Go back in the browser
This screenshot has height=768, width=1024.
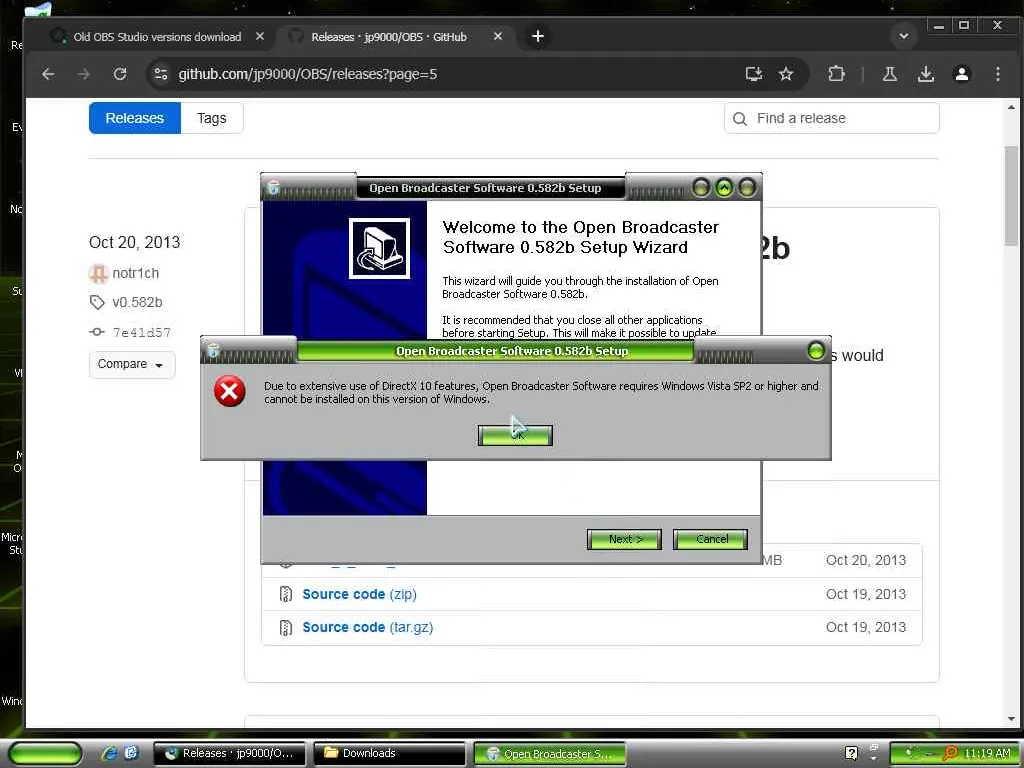(x=48, y=74)
